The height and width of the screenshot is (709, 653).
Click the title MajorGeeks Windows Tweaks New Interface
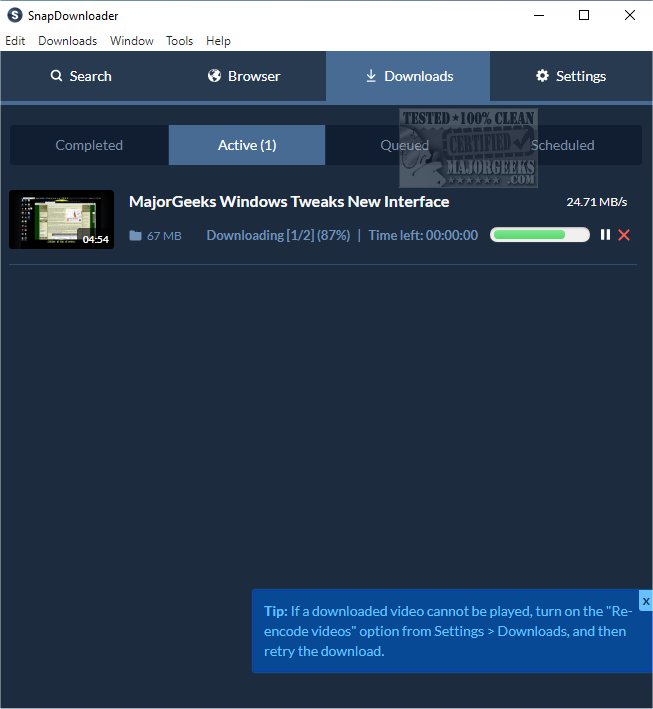point(289,202)
